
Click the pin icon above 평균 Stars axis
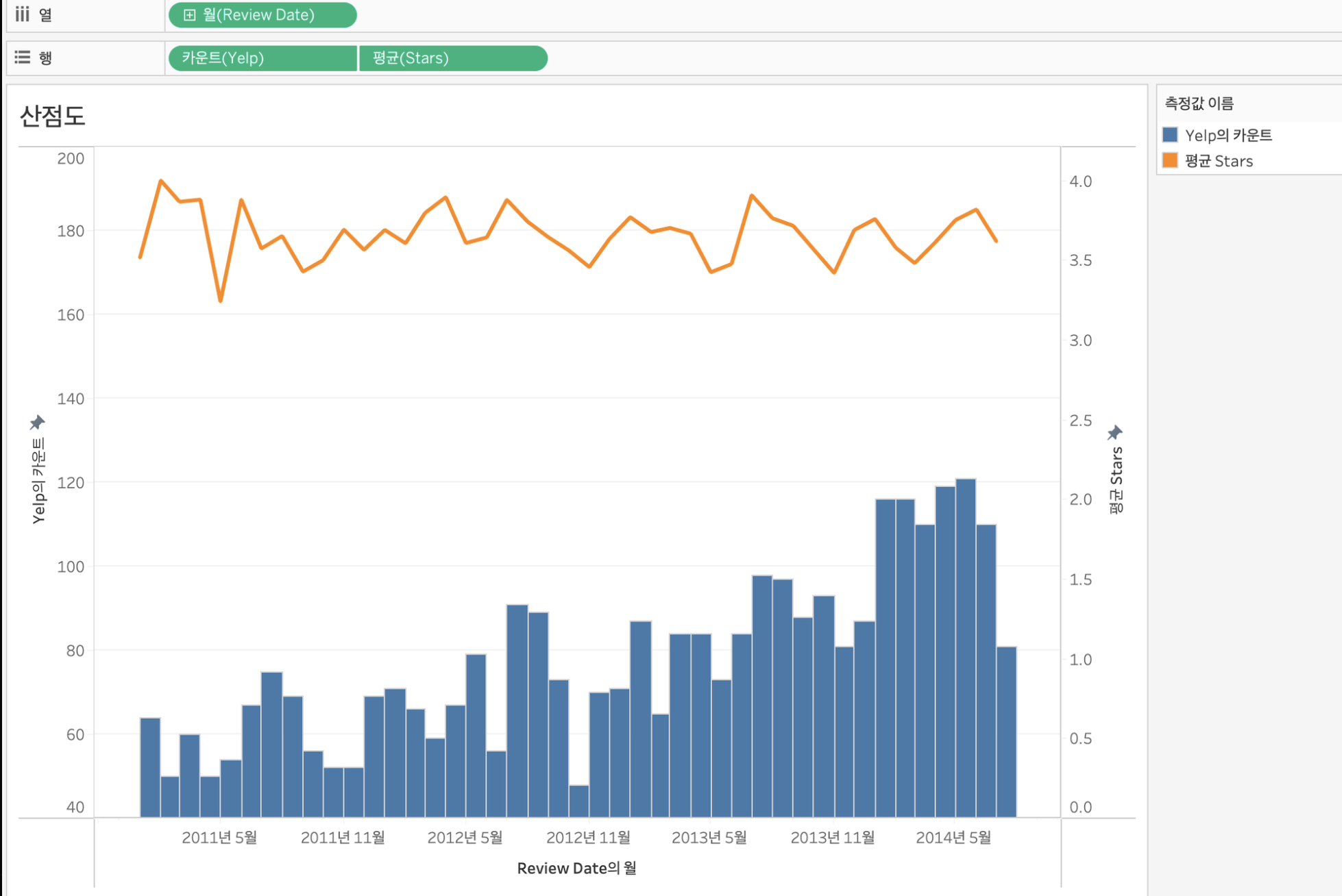pyautogui.click(x=1115, y=432)
